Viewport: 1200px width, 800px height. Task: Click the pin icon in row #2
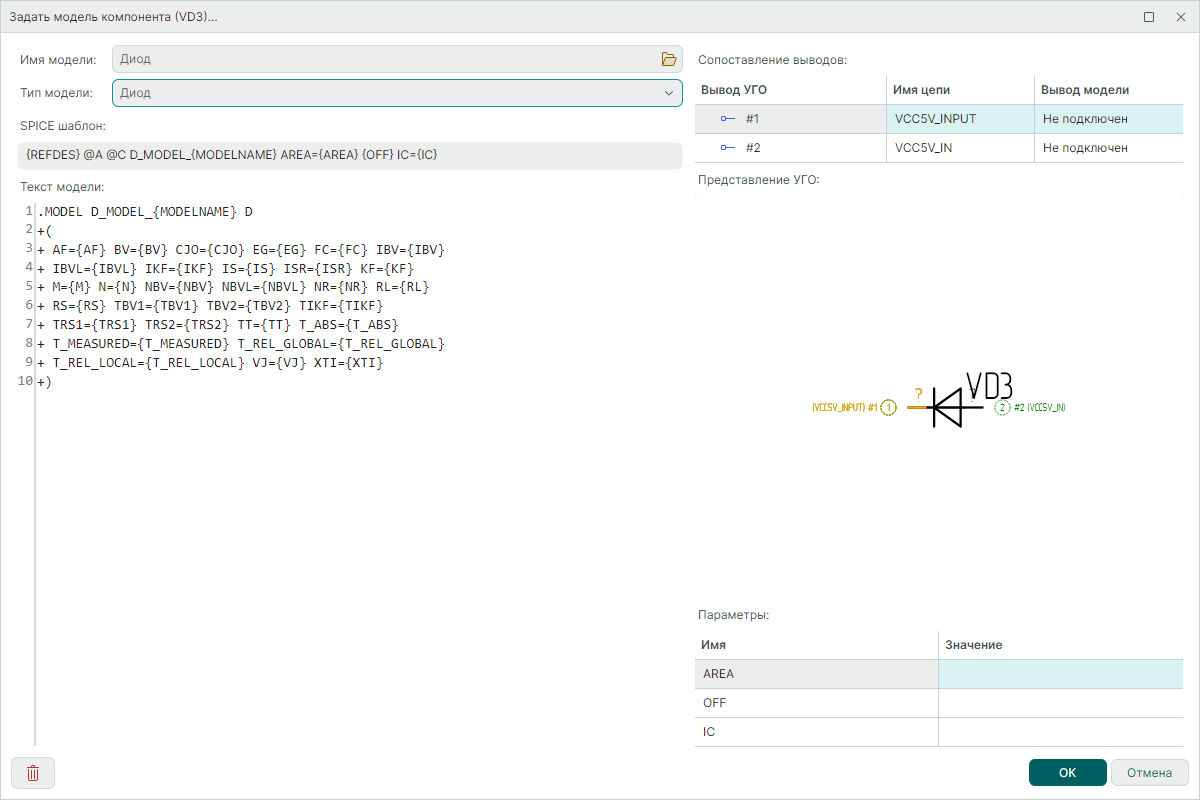[727, 148]
